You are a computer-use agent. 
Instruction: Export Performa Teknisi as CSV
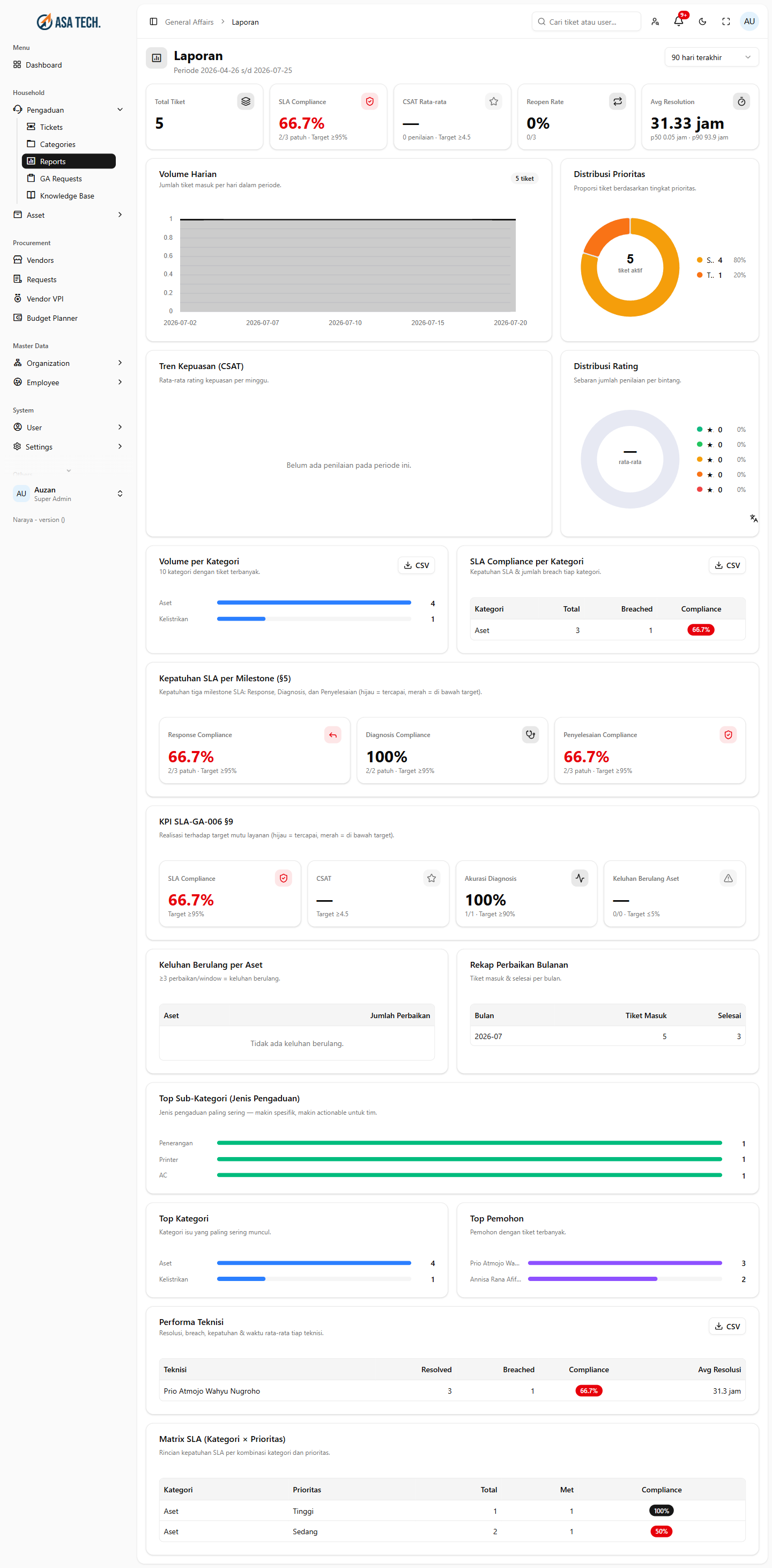727,1326
